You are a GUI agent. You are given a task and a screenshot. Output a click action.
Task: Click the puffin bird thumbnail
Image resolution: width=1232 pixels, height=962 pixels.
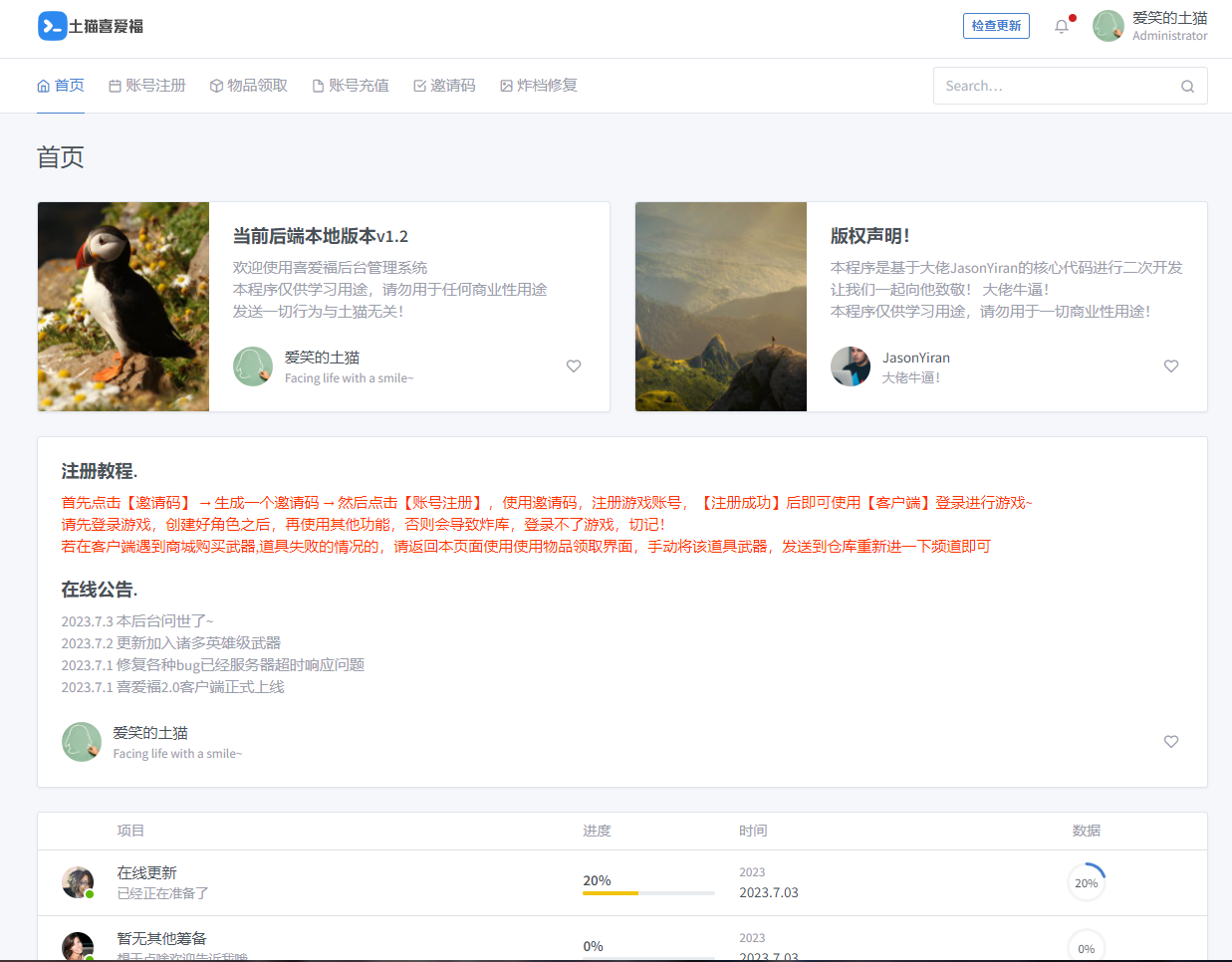pos(123,307)
